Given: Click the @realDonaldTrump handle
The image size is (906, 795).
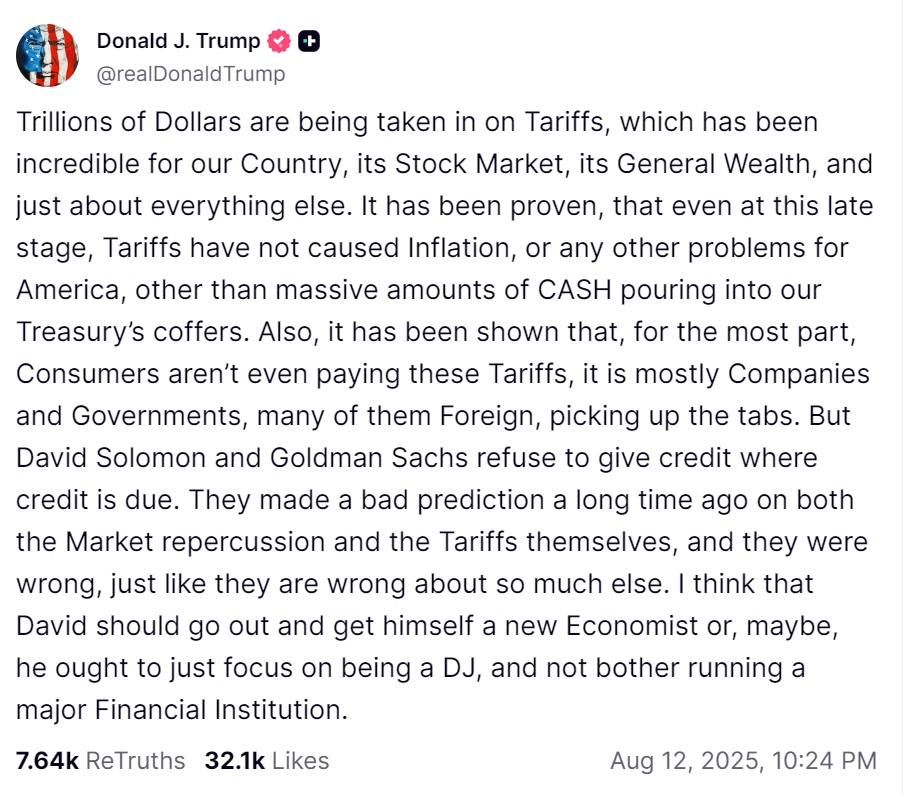Looking at the screenshot, I should pyautogui.click(x=191, y=74).
